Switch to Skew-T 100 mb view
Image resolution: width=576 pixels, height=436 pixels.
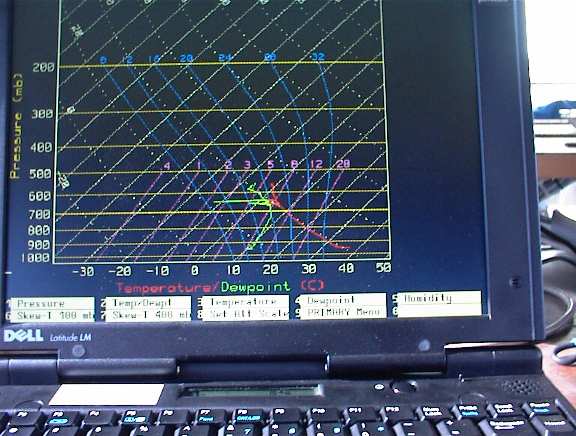(52, 316)
